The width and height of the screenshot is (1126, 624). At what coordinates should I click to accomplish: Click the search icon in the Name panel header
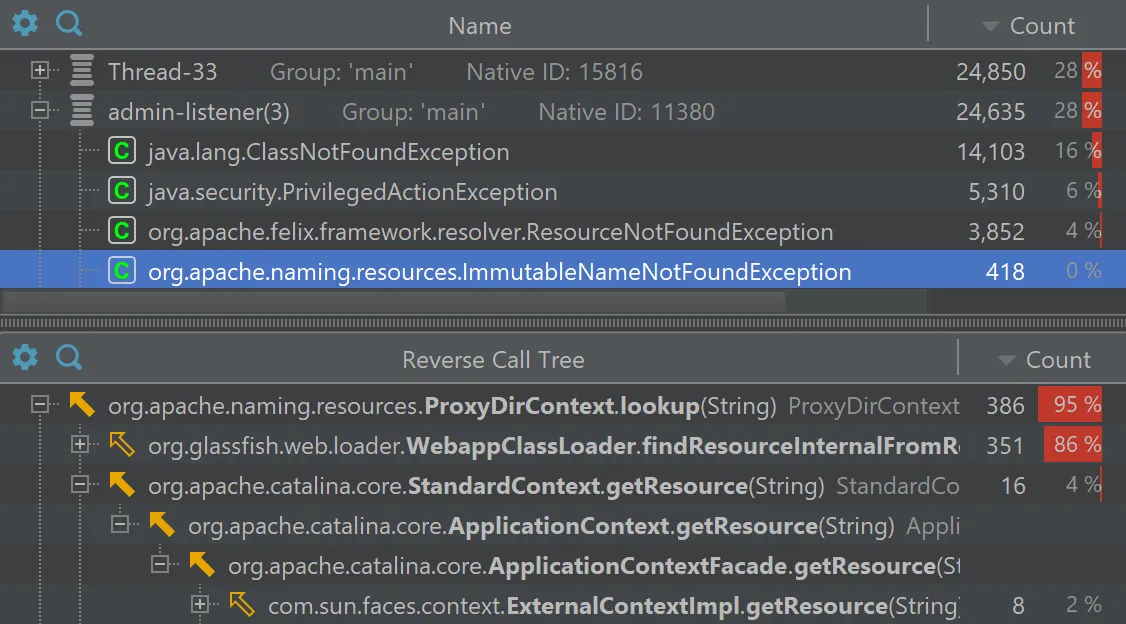69,24
